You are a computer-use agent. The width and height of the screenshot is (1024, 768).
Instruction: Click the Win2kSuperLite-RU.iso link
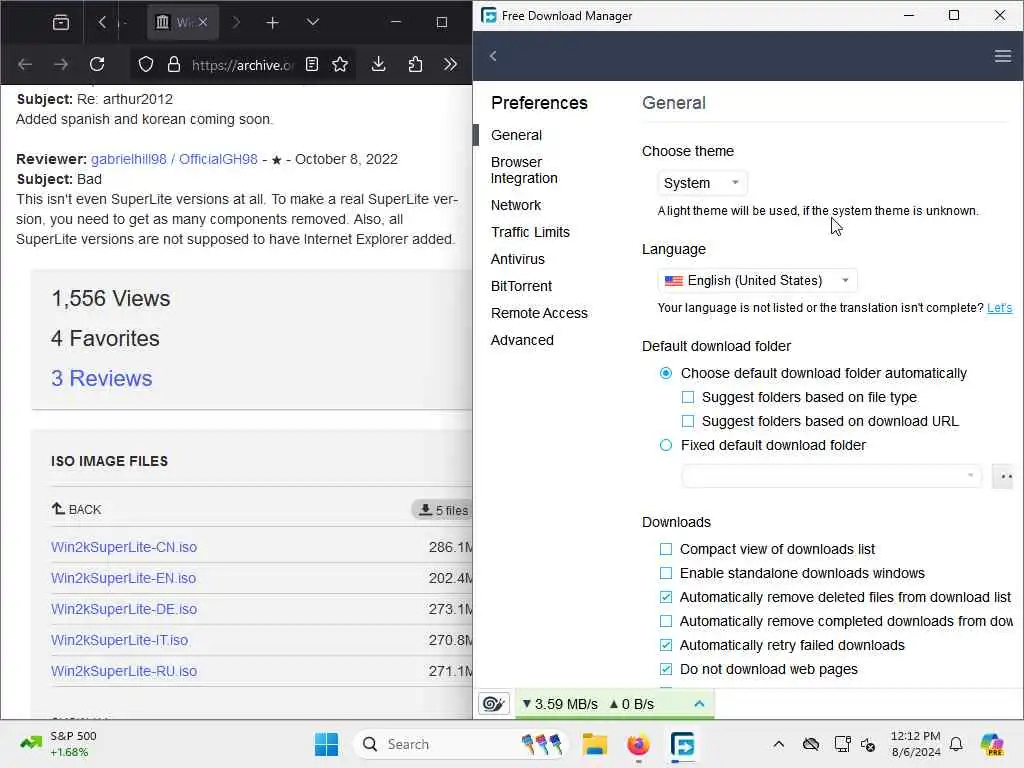(124, 671)
